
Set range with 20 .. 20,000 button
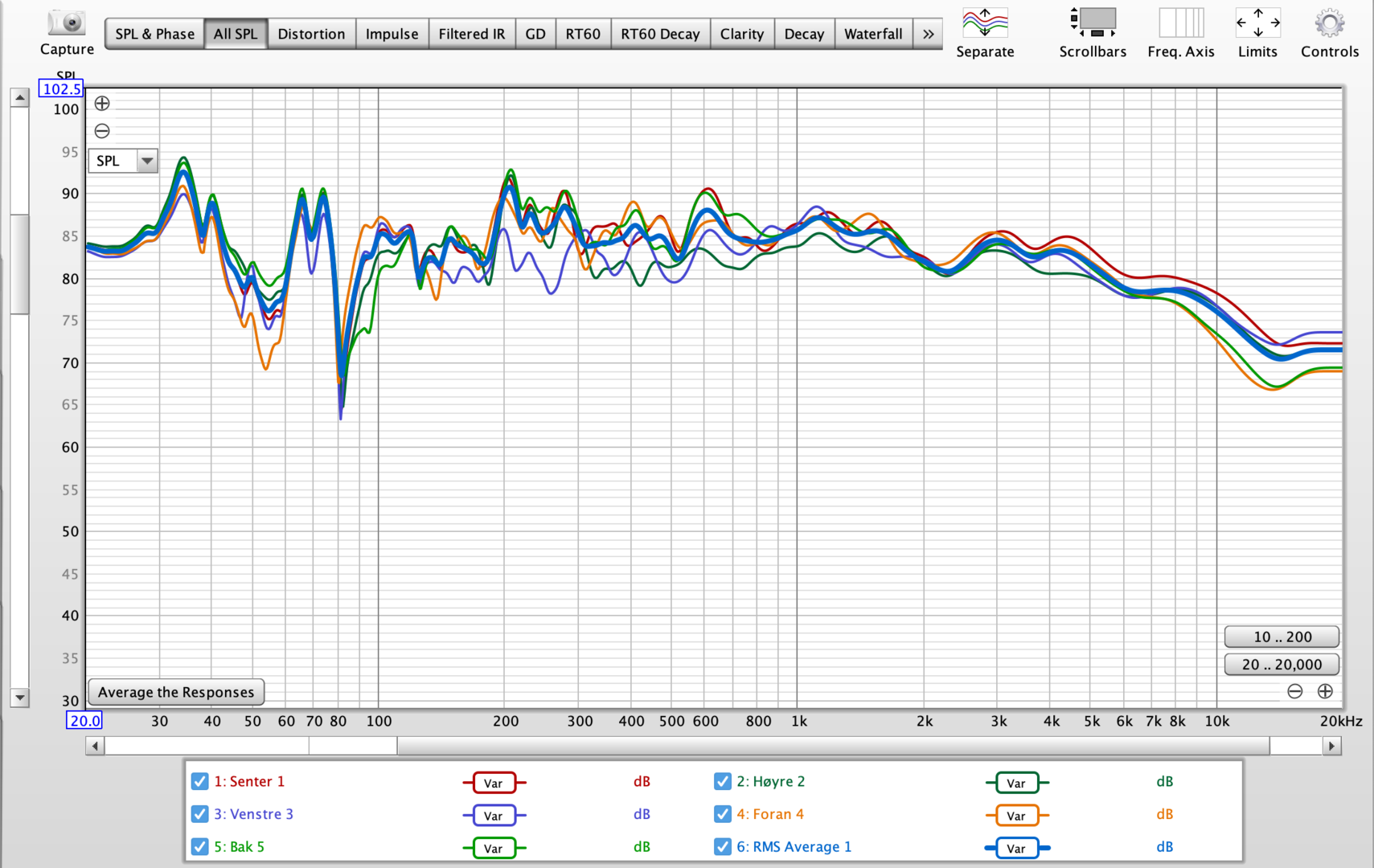tap(1282, 665)
